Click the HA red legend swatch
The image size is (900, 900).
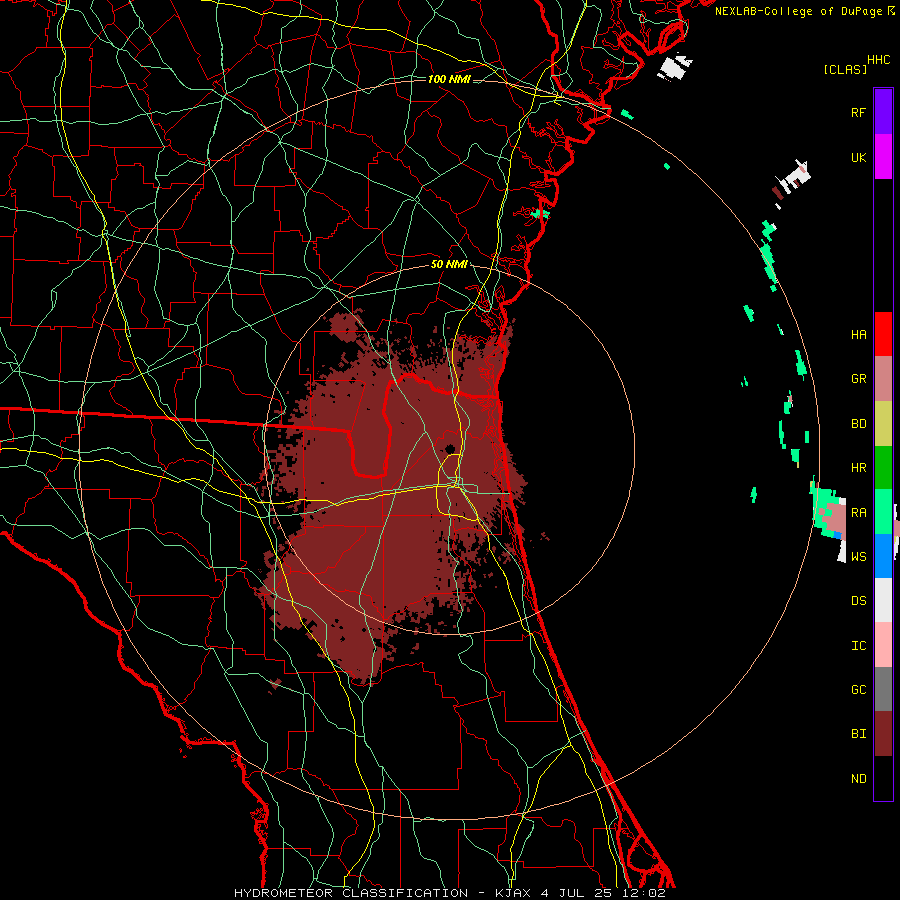883,334
